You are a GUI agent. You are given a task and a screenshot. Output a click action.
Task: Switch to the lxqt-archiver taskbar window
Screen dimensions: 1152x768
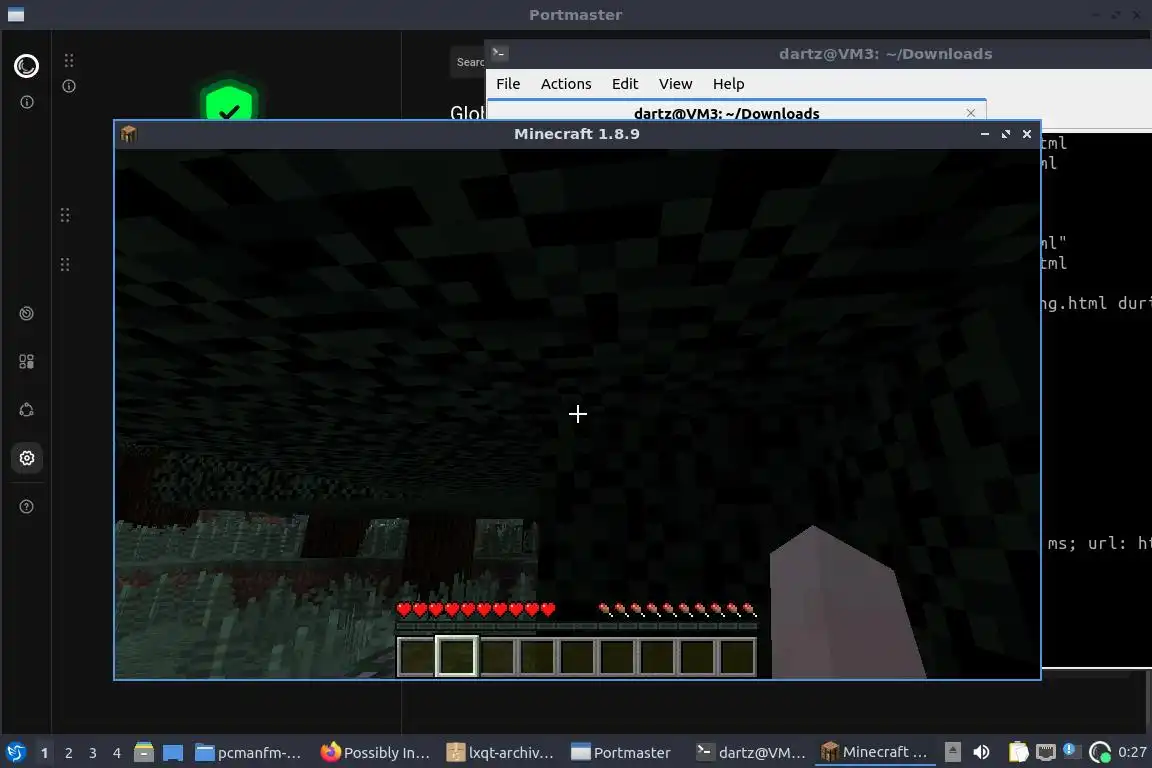pyautogui.click(x=502, y=753)
